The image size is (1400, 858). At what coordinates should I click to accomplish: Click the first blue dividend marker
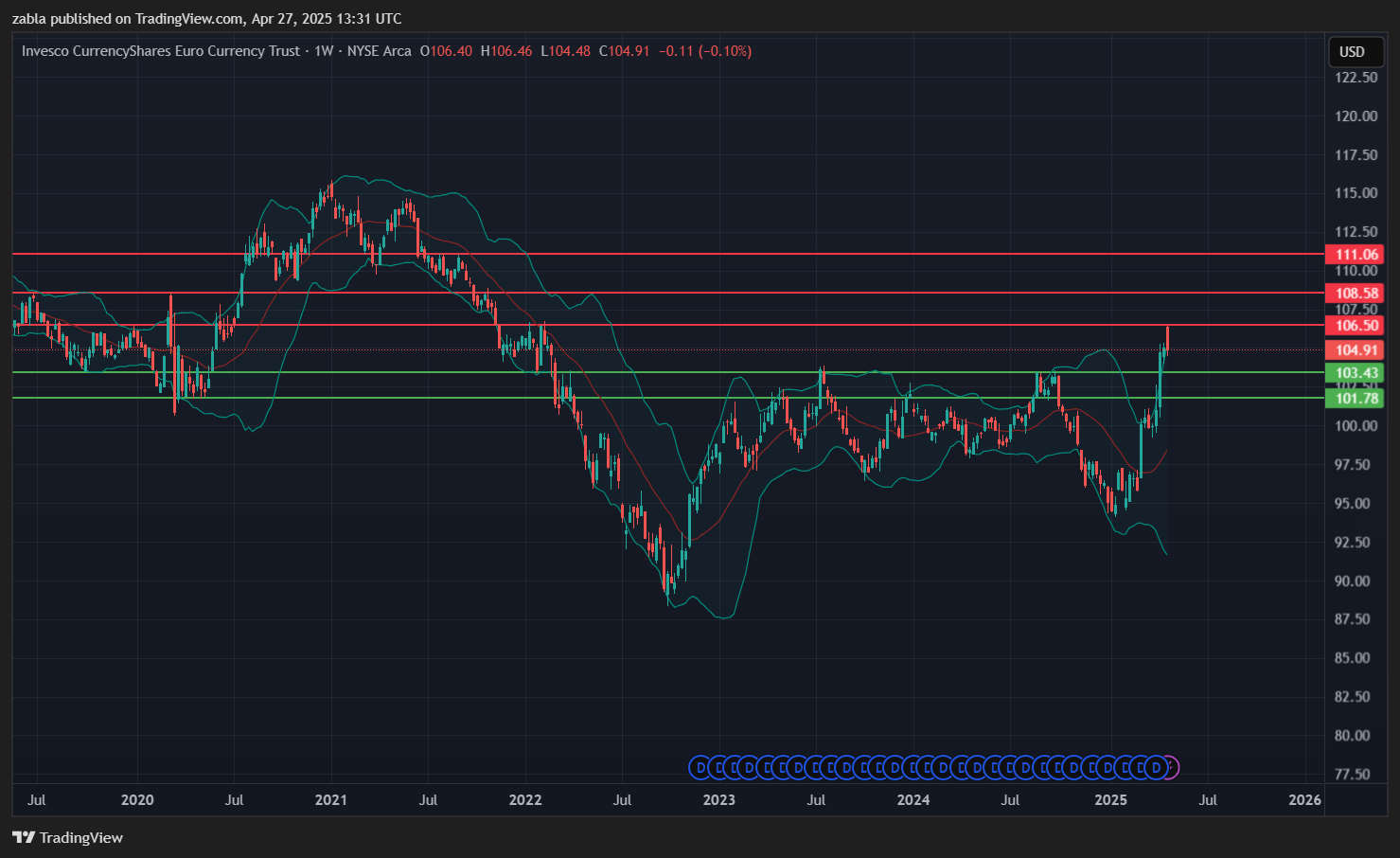[x=700, y=767]
